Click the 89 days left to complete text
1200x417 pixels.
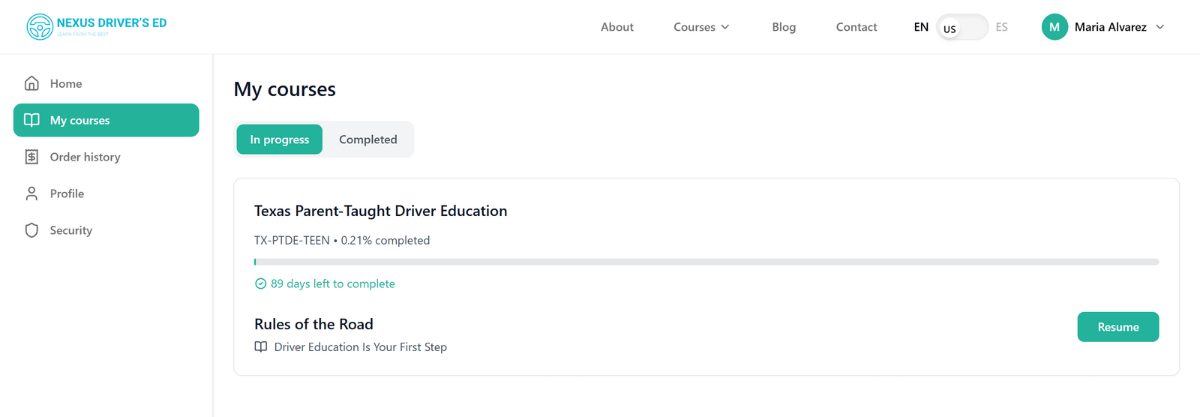pyautogui.click(x=332, y=284)
